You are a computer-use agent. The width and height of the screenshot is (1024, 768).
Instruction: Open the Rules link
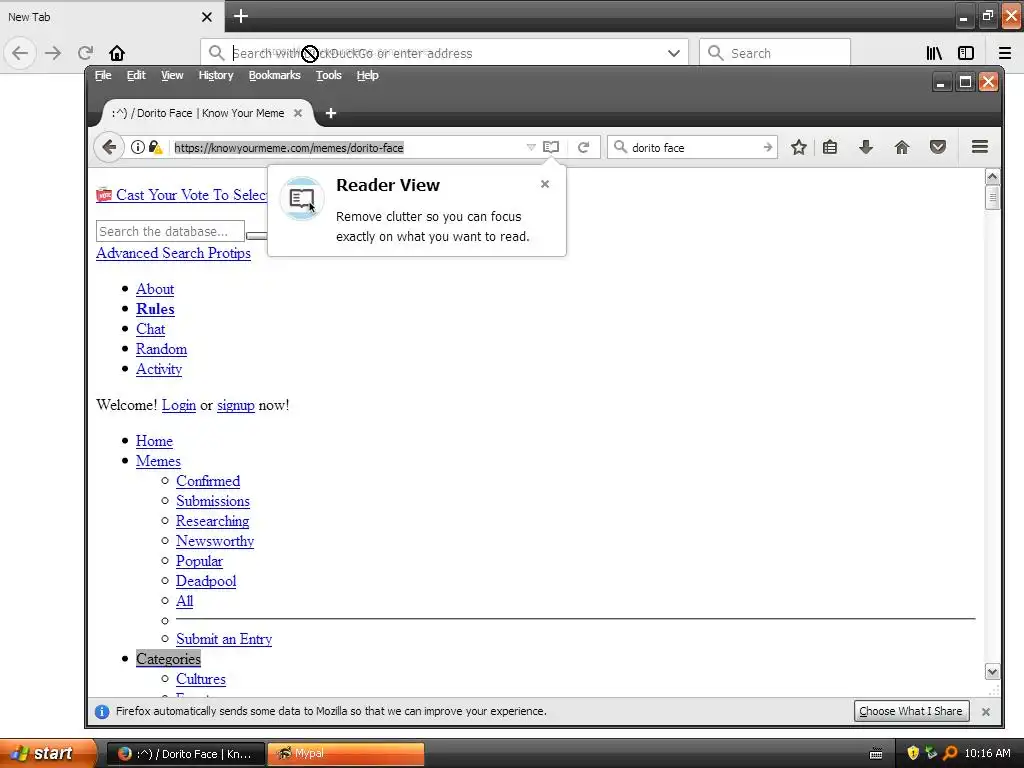click(x=155, y=309)
